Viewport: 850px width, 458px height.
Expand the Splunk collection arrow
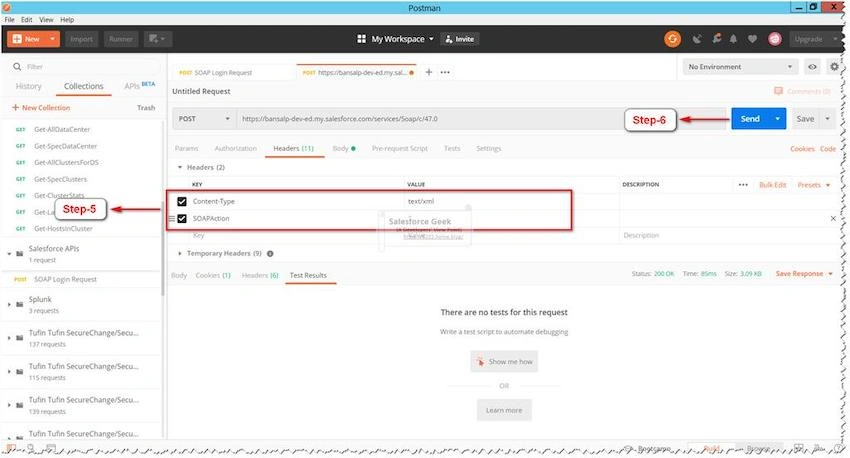[9, 305]
